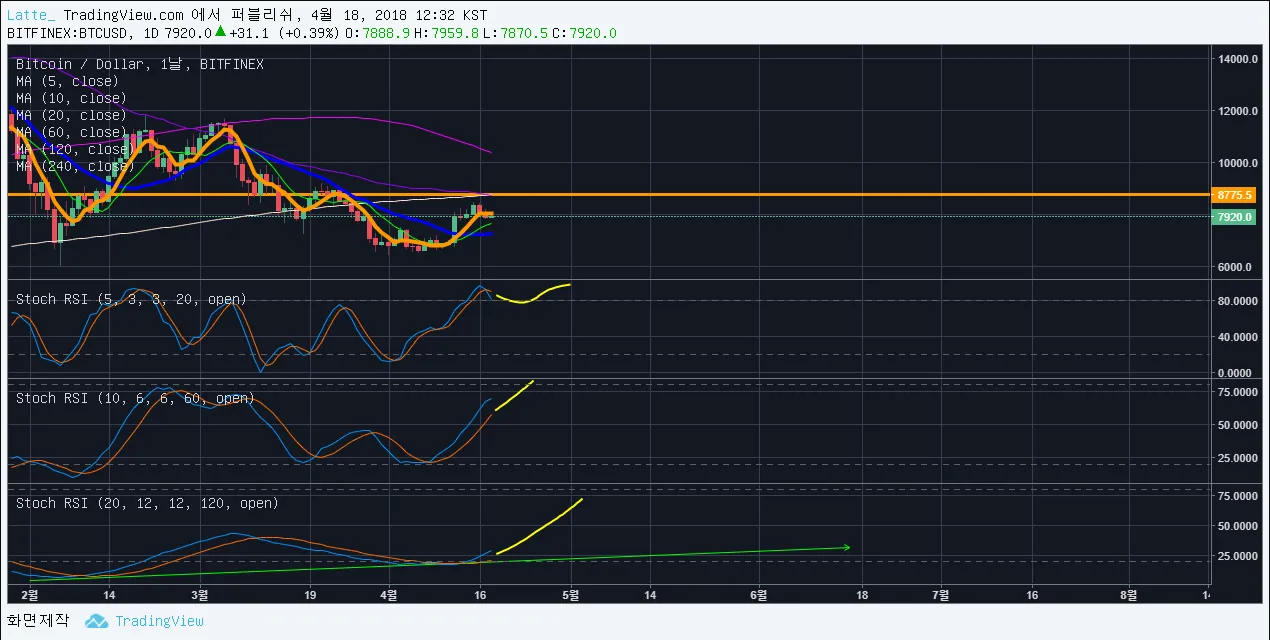The image size is (1270, 640).
Task: Click the 7월 date axis label
Action: (x=942, y=594)
